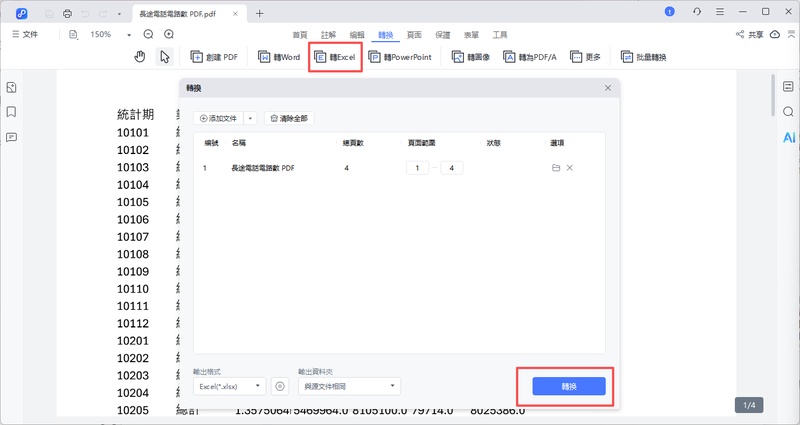Open output folder icon in file row
The height and width of the screenshot is (425, 800).
(556, 168)
